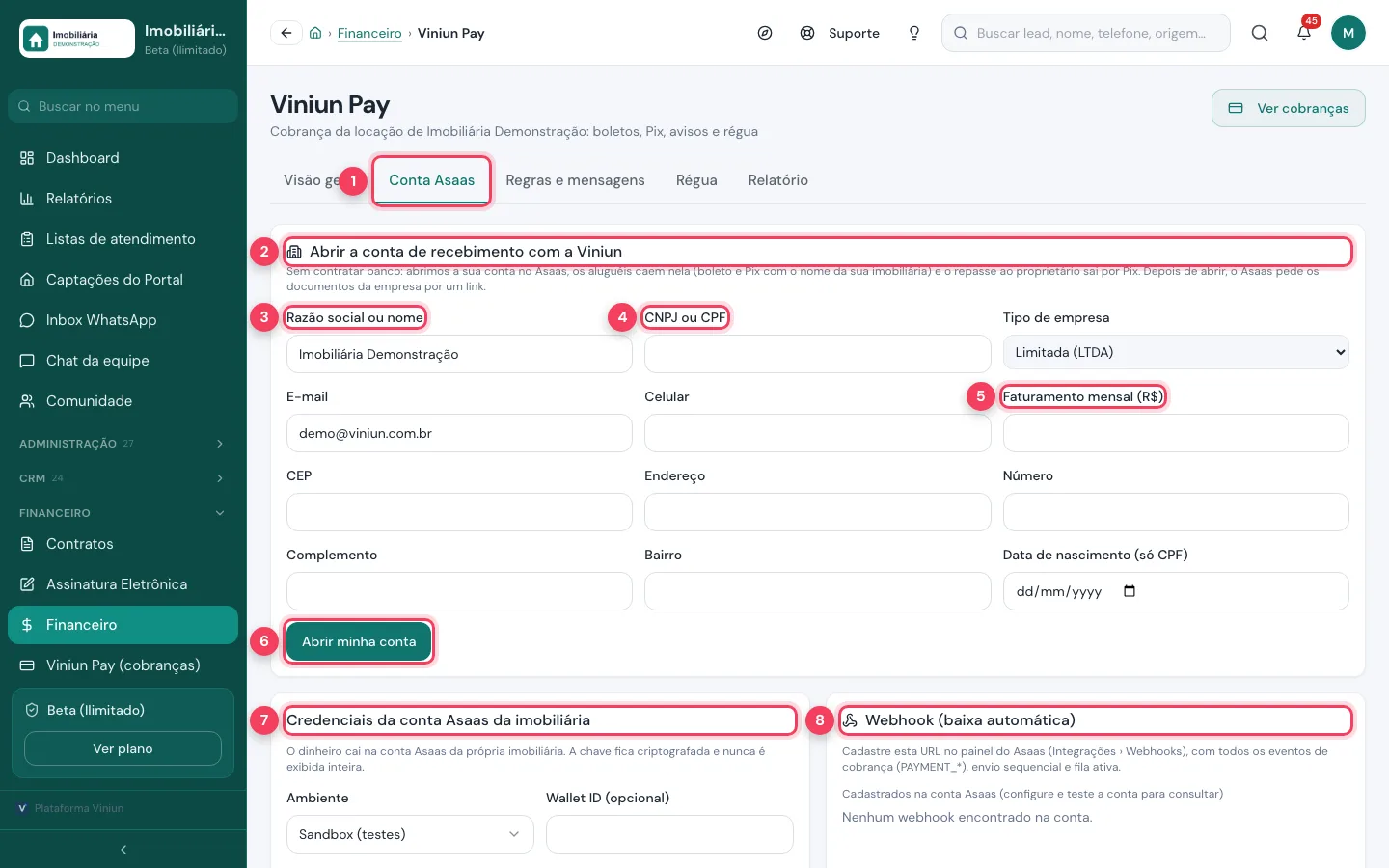This screenshot has width=1389, height=868.
Task: Open the Ambiente dropdown
Action: (x=410, y=834)
